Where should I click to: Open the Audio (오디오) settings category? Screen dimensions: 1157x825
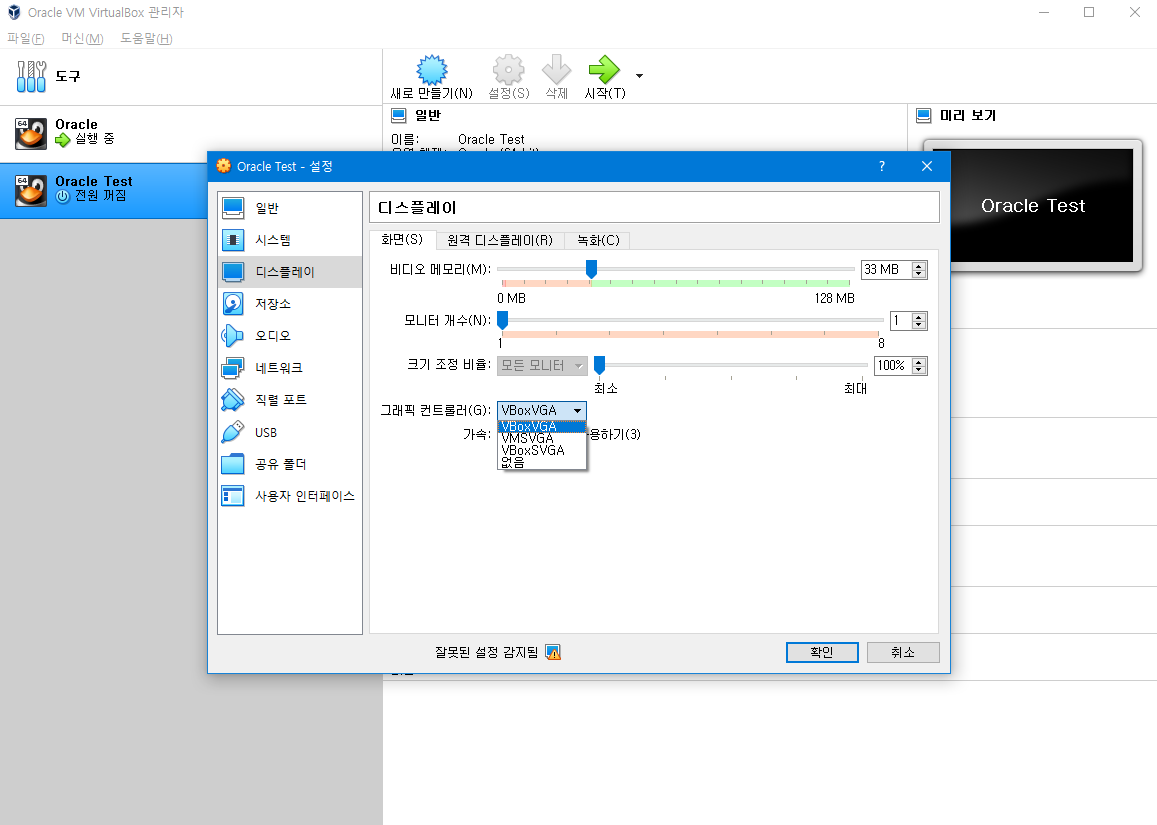[x=289, y=335]
